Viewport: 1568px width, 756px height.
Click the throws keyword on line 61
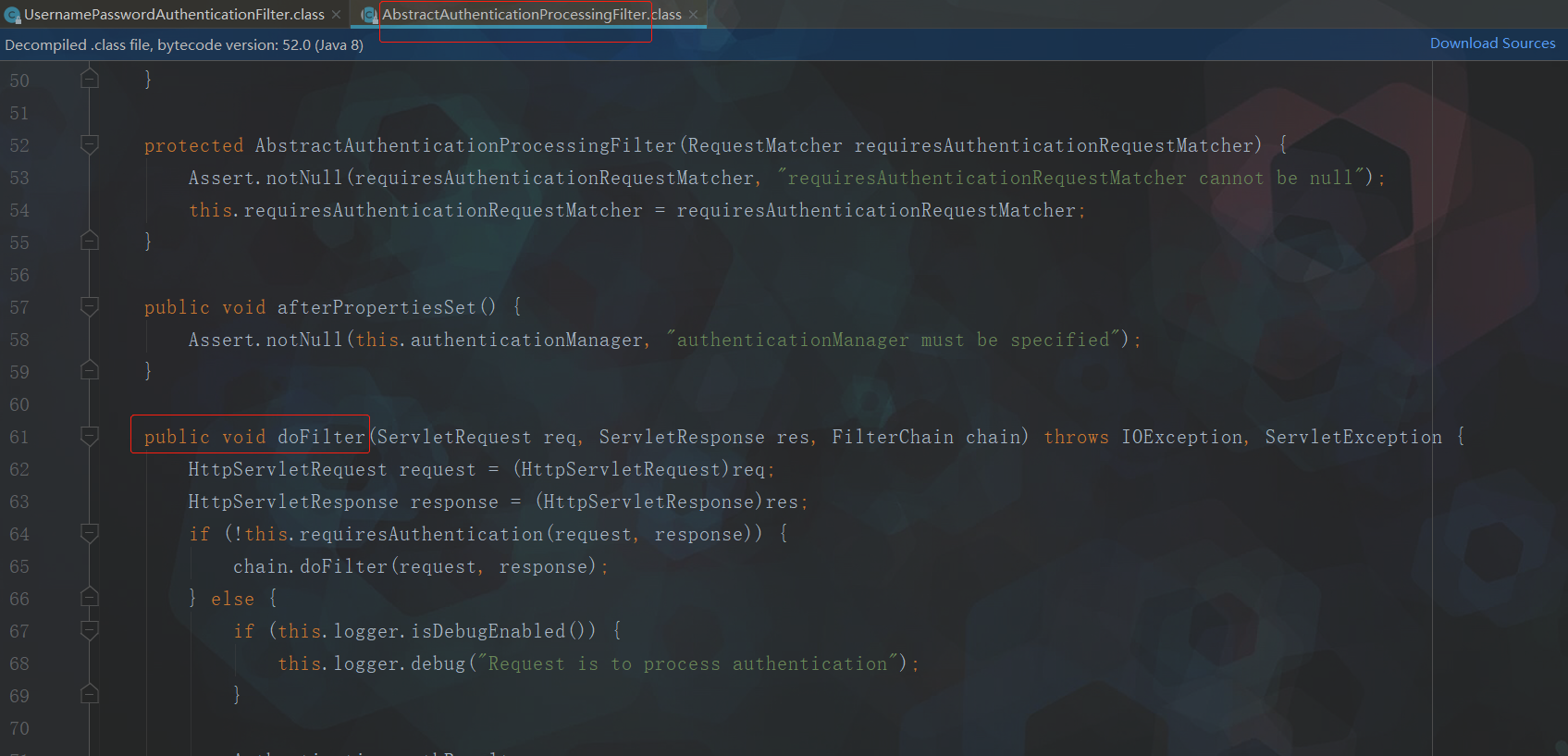[x=1077, y=437]
